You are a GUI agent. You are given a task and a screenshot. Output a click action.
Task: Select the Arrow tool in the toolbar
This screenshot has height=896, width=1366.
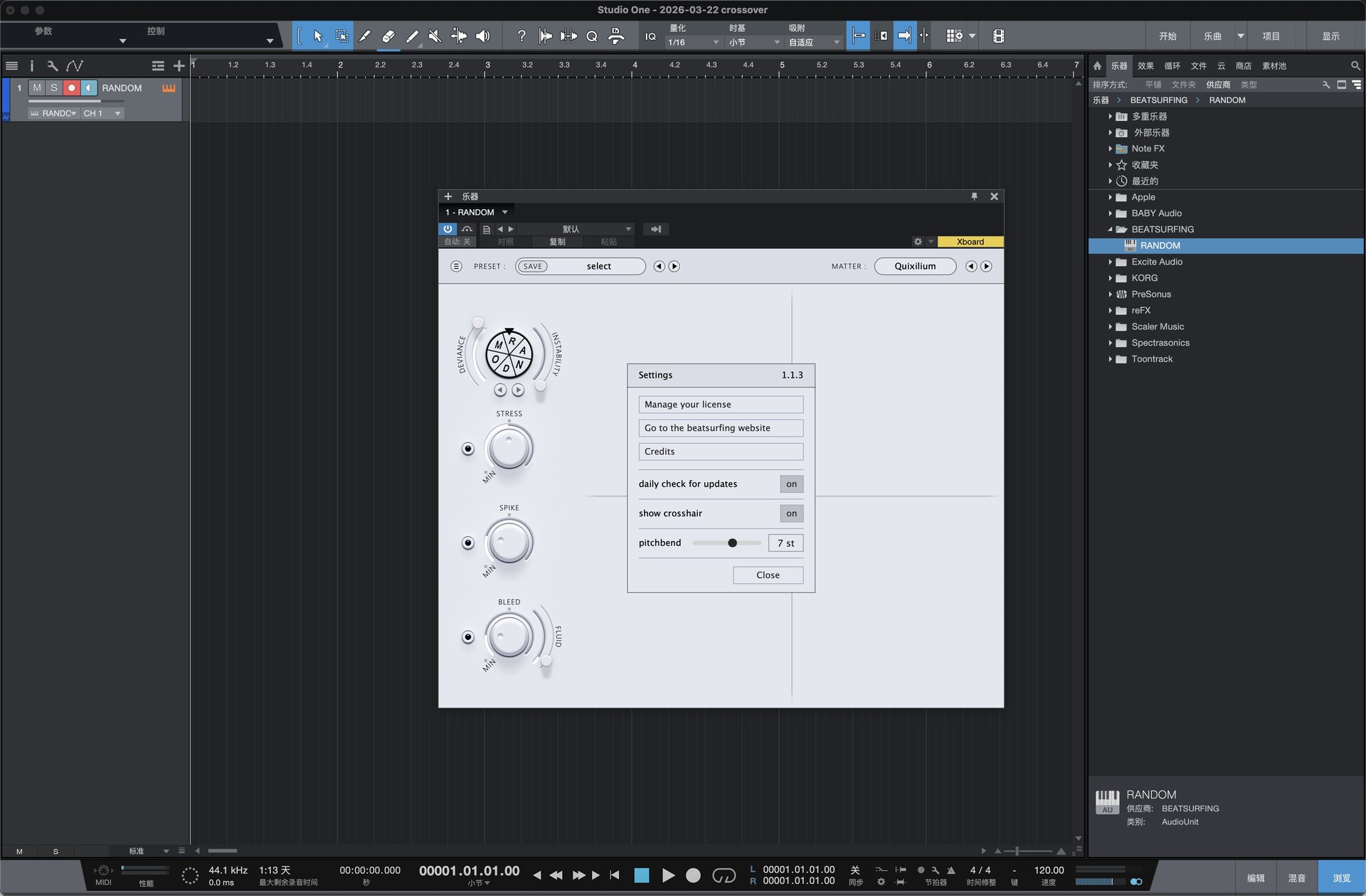click(x=318, y=36)
